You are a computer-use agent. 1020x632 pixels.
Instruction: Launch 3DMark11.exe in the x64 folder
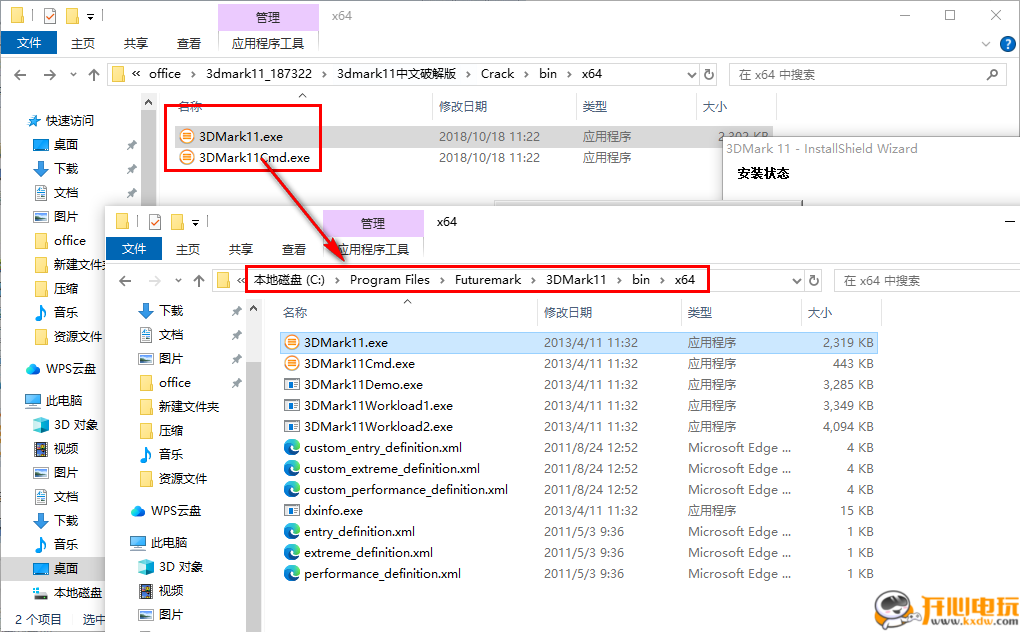[343, 342]
